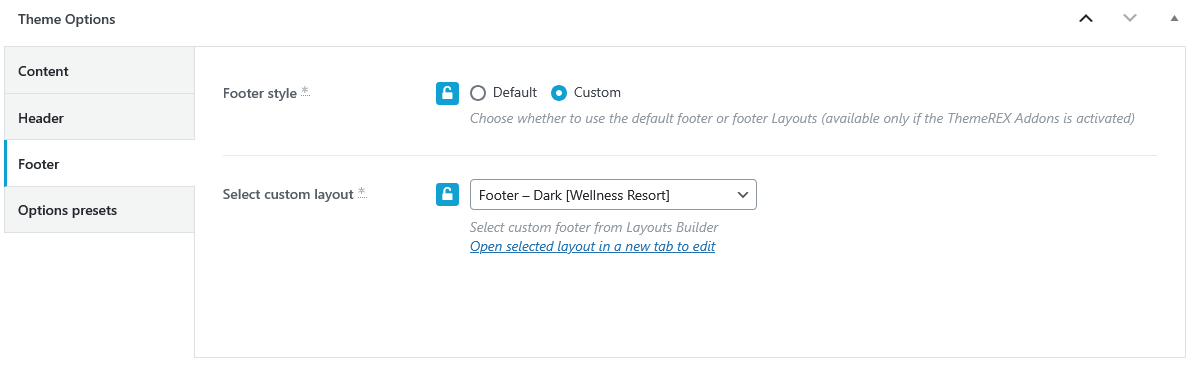Image resolution: width=1195 pixels, height=368 pixels.
Task: Click the move panel down arrow
Action: (1129, 19)
